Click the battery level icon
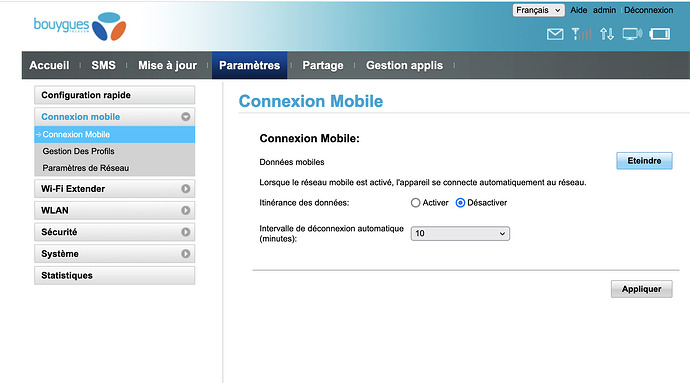Viewport: 690px width, 383px height. pyautogui.click(x=660, y=34)
